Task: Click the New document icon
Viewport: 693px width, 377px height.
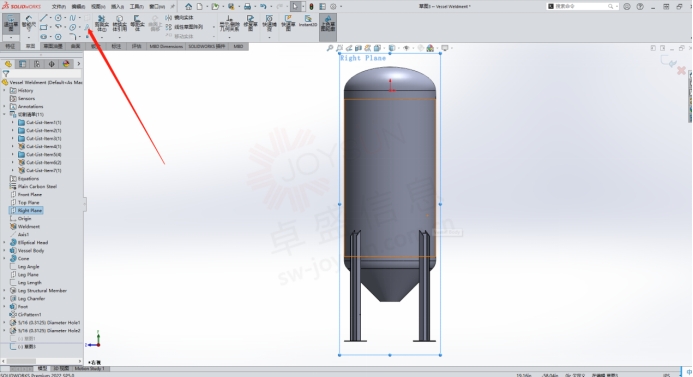Action: (200, 7)
